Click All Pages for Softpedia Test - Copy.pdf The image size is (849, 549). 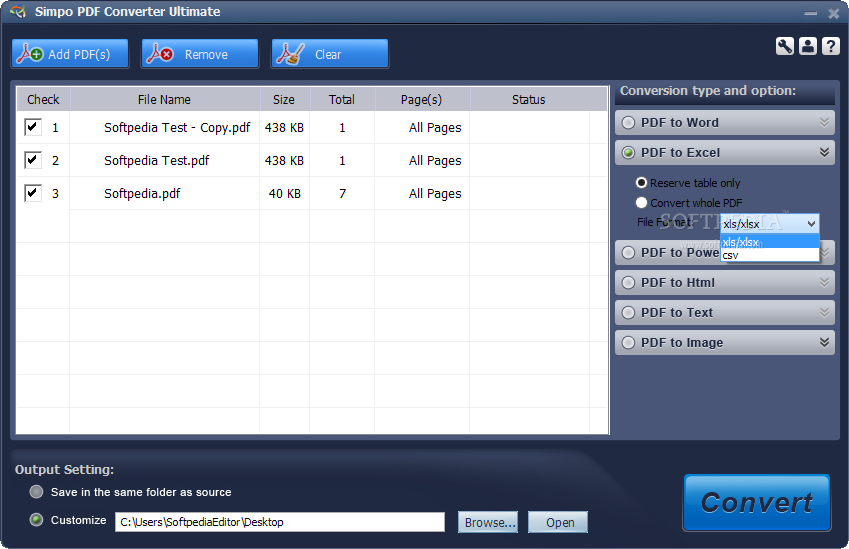(x=435, y=127)
